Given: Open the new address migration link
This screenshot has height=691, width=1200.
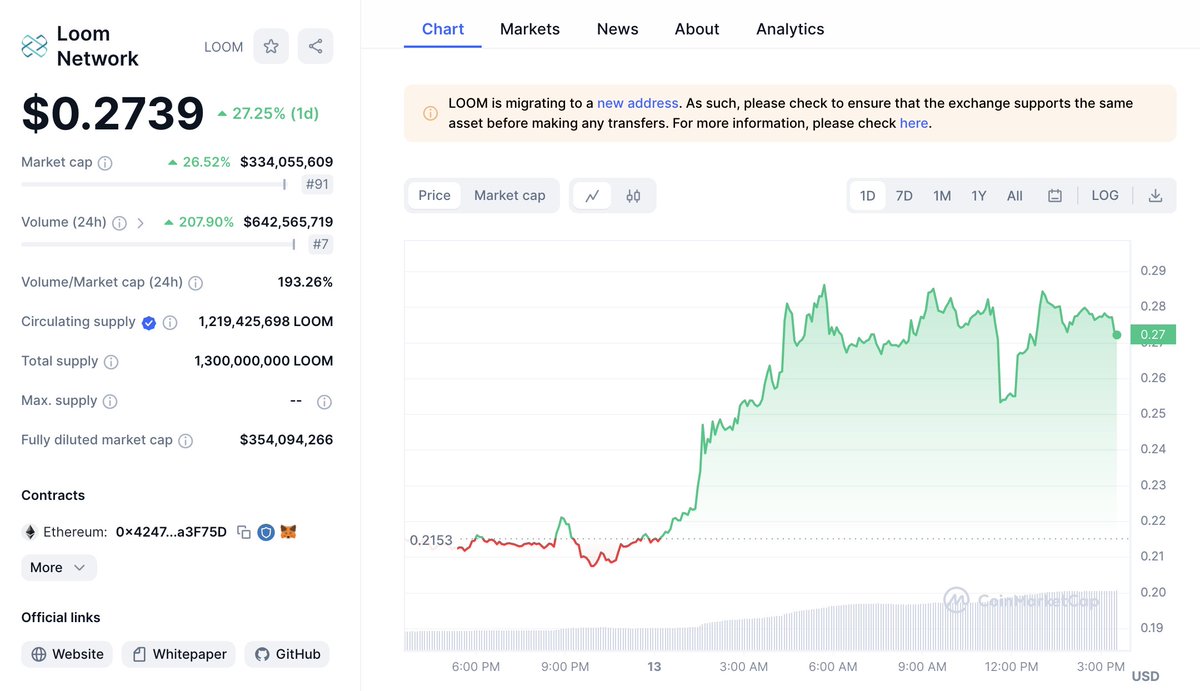Looking at the screenshot, I should 637,102.
